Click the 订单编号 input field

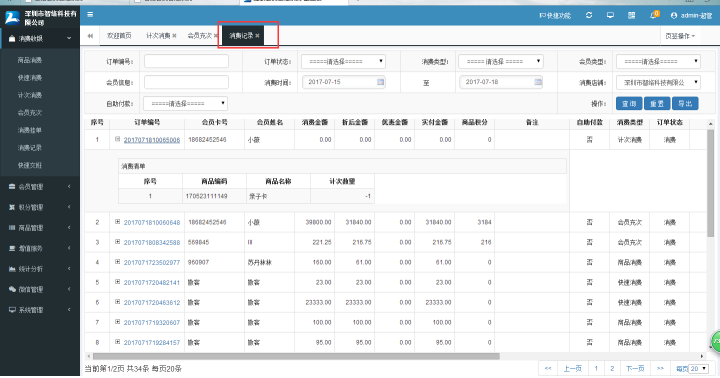pyautogui.click(x=186, y=61)
